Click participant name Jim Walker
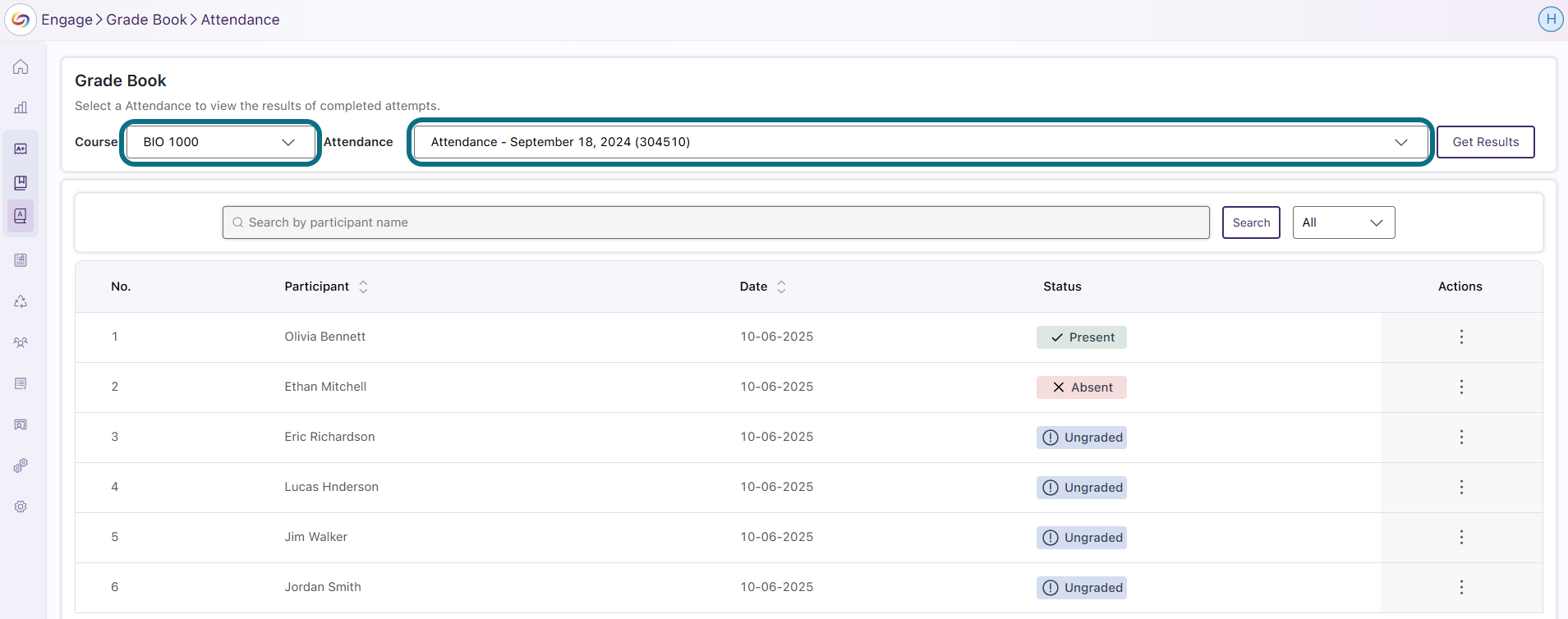The image size is (1568, 619). [x=316, y=537]
